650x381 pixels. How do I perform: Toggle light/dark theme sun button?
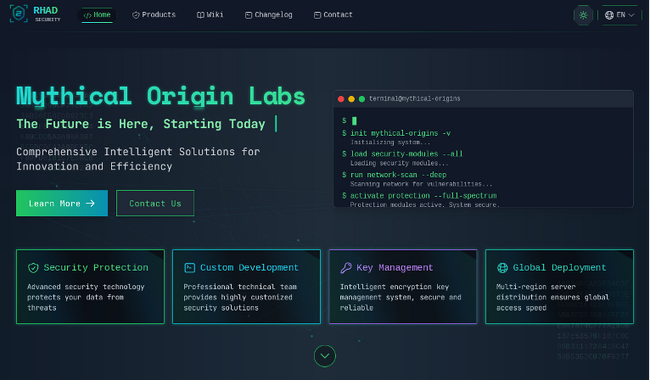click(x=583, y=15)
